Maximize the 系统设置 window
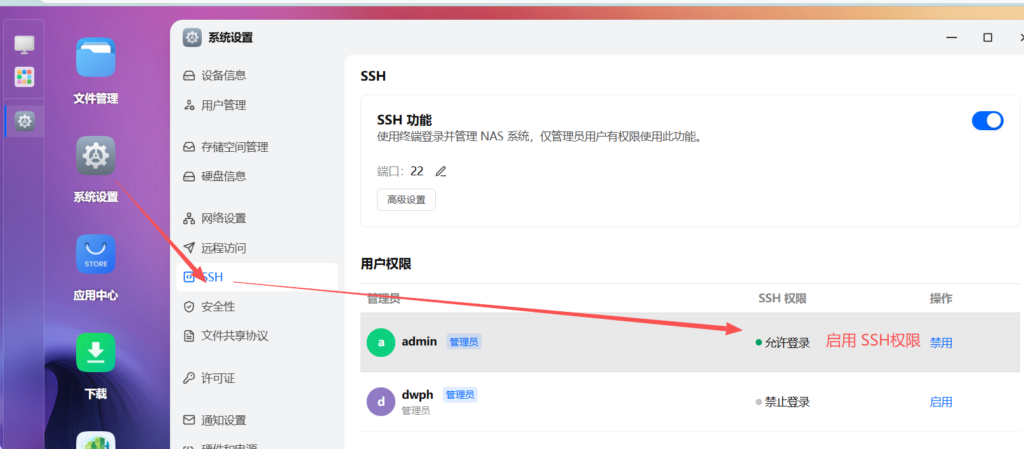The width and height of the screenshot is (1024, 449). 987,38
